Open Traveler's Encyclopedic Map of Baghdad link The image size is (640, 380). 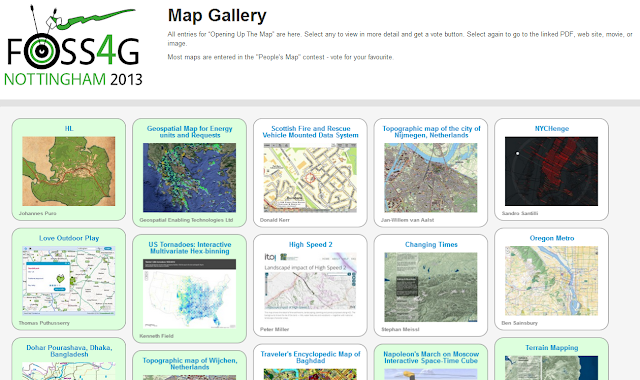tap(310, 357)
